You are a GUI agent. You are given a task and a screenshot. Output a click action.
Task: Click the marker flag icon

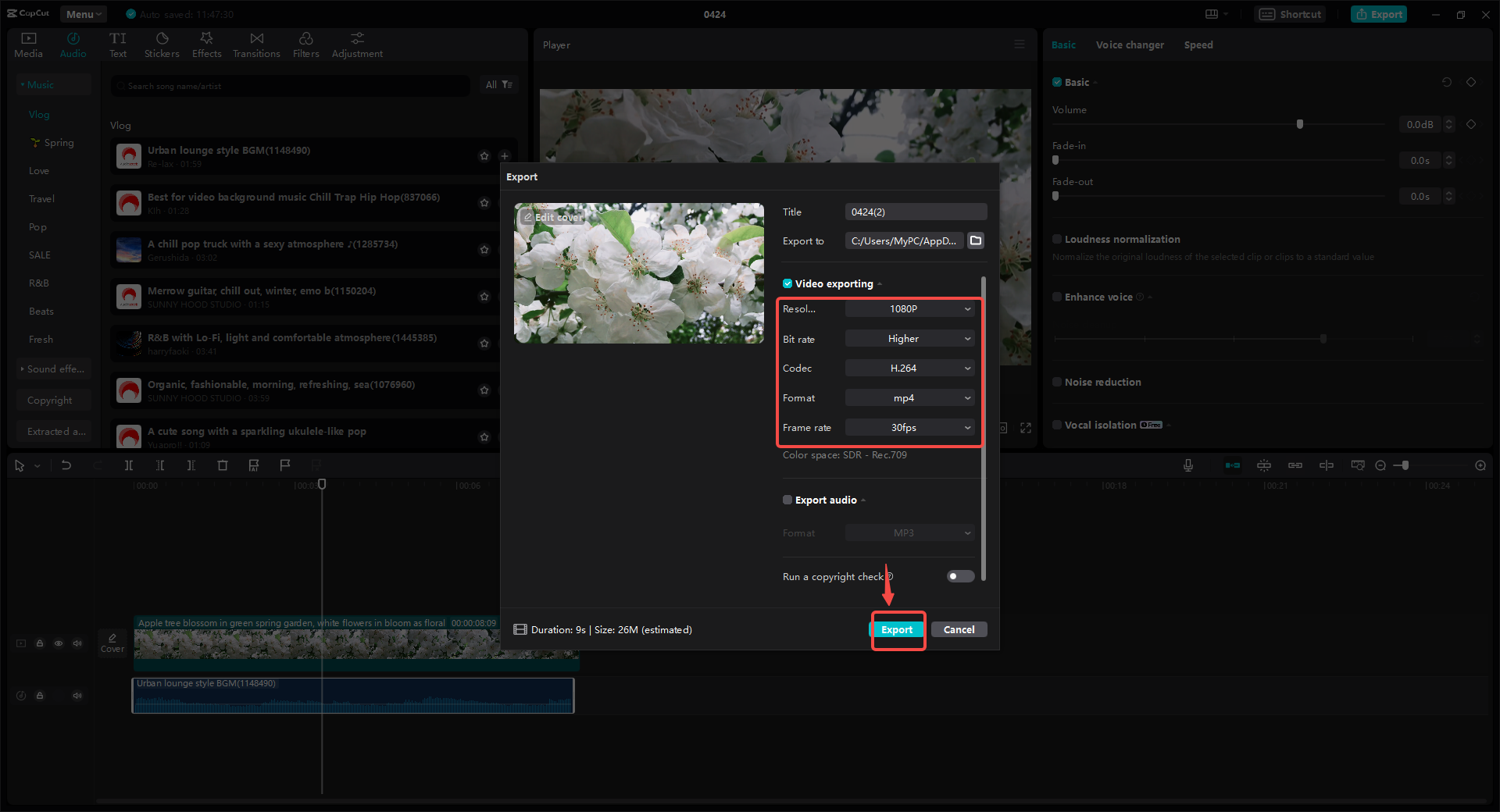click(x=285, y=465)
